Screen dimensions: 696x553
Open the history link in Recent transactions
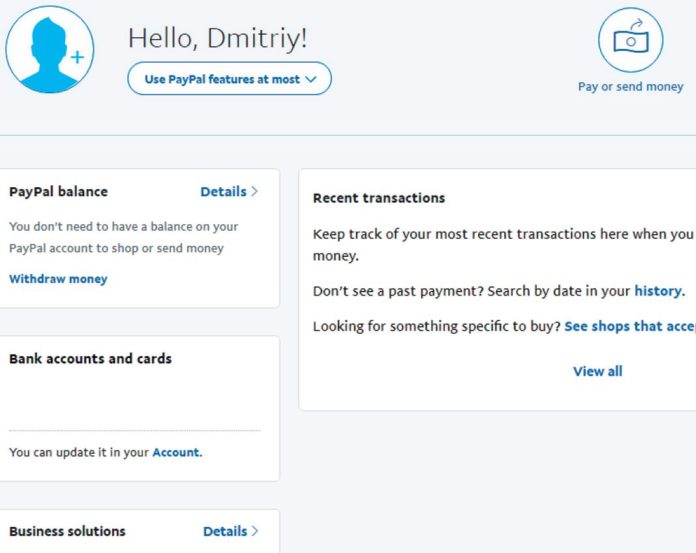[658, 291]
